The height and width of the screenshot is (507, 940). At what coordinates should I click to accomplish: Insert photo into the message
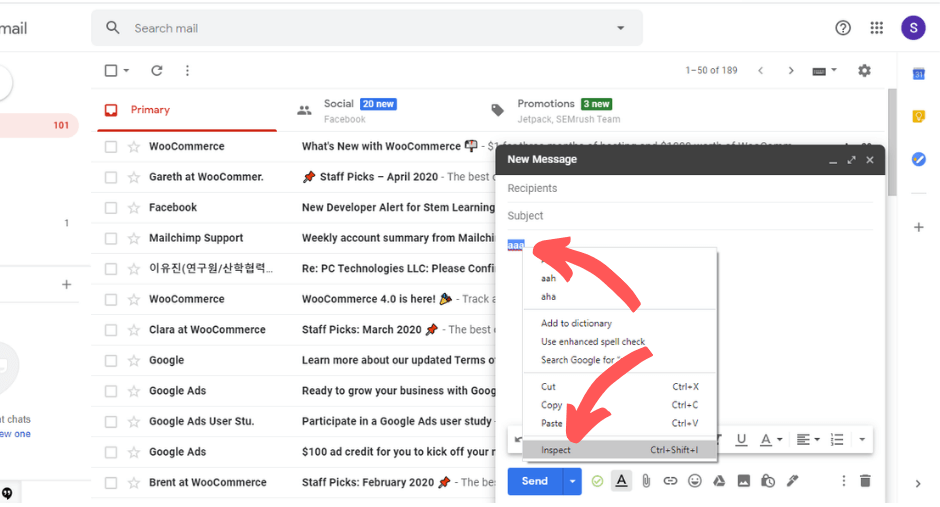coord(743,481)
